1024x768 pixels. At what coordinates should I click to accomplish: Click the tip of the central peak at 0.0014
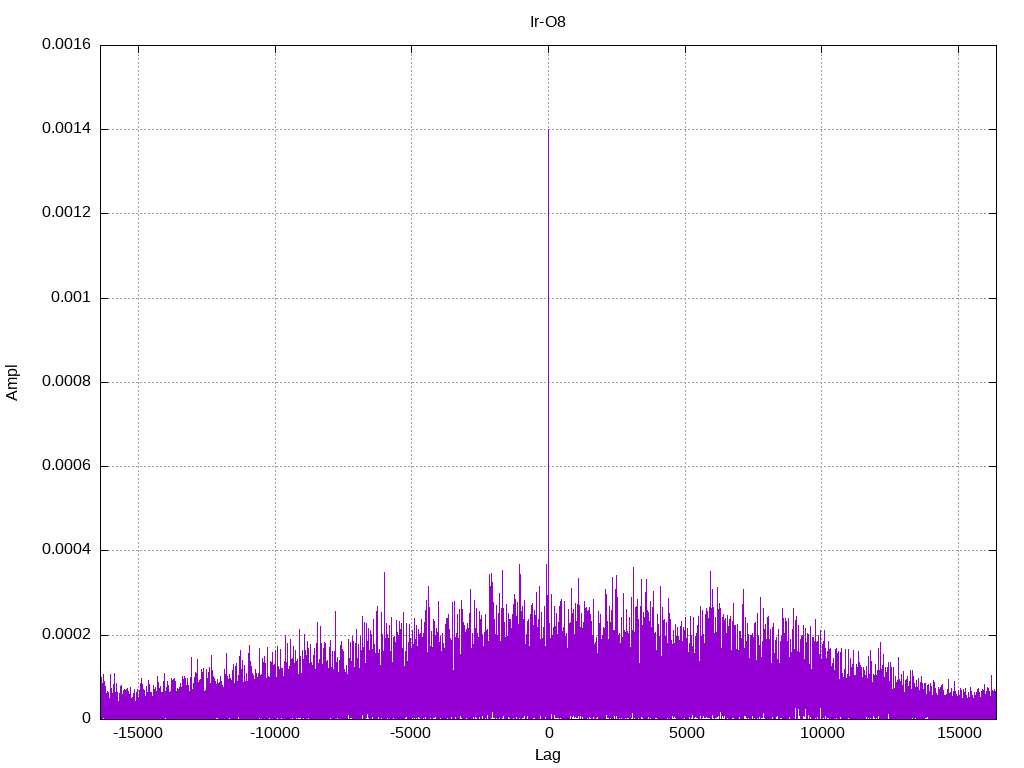coord(548,130)
